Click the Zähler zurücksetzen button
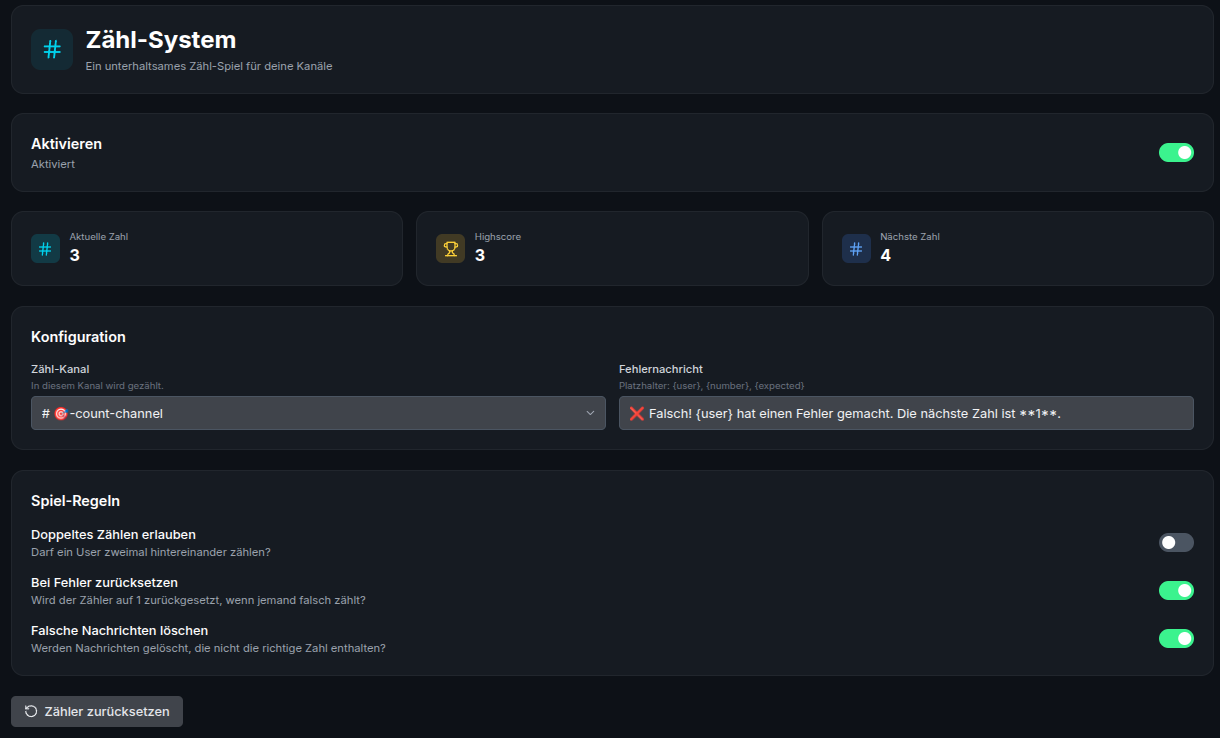 point(97,711)
